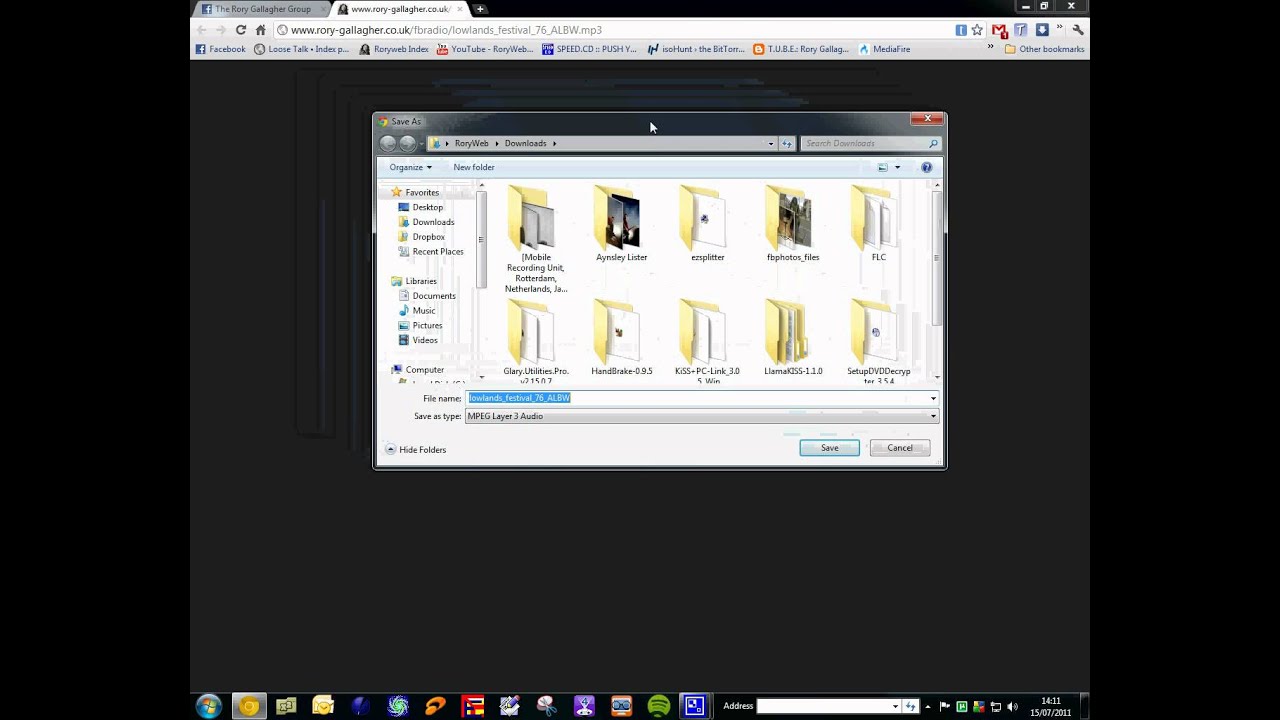Show hidden system tray icons arrow
This screenshot has width=1280, height=720.
tap(927, 706)
